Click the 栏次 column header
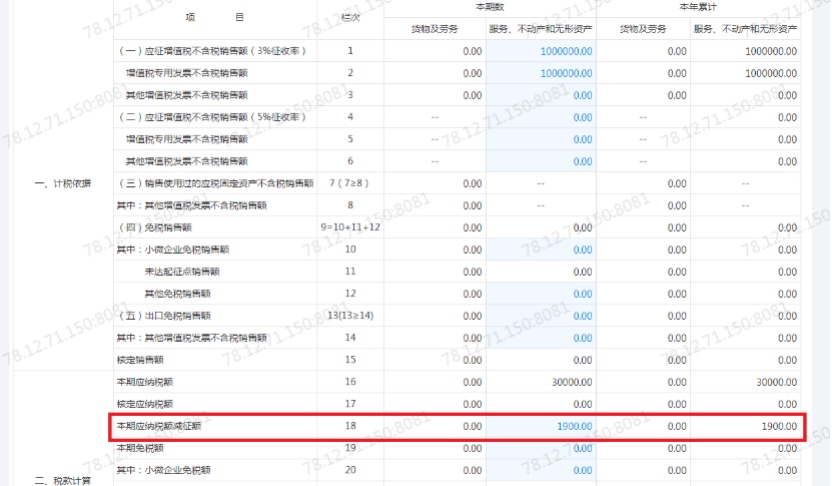This screenshot has height=486, width=832. click(349, 18)
